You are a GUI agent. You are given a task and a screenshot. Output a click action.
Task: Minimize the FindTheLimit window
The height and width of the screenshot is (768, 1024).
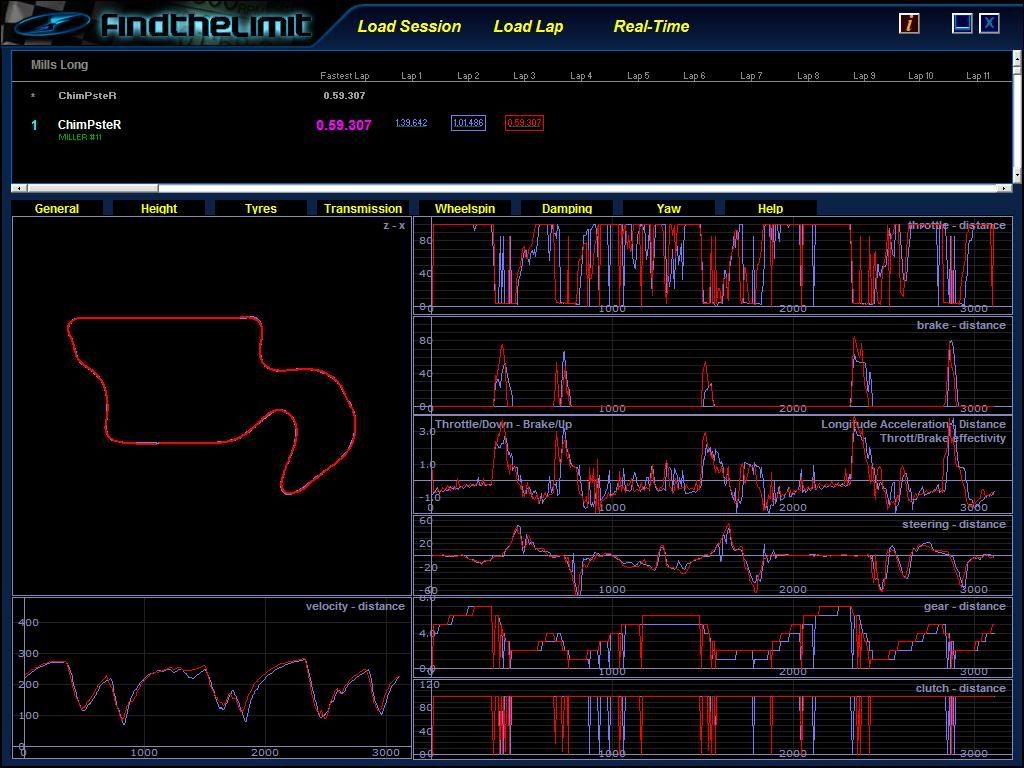pyautogui.click(x=962, y=24)
